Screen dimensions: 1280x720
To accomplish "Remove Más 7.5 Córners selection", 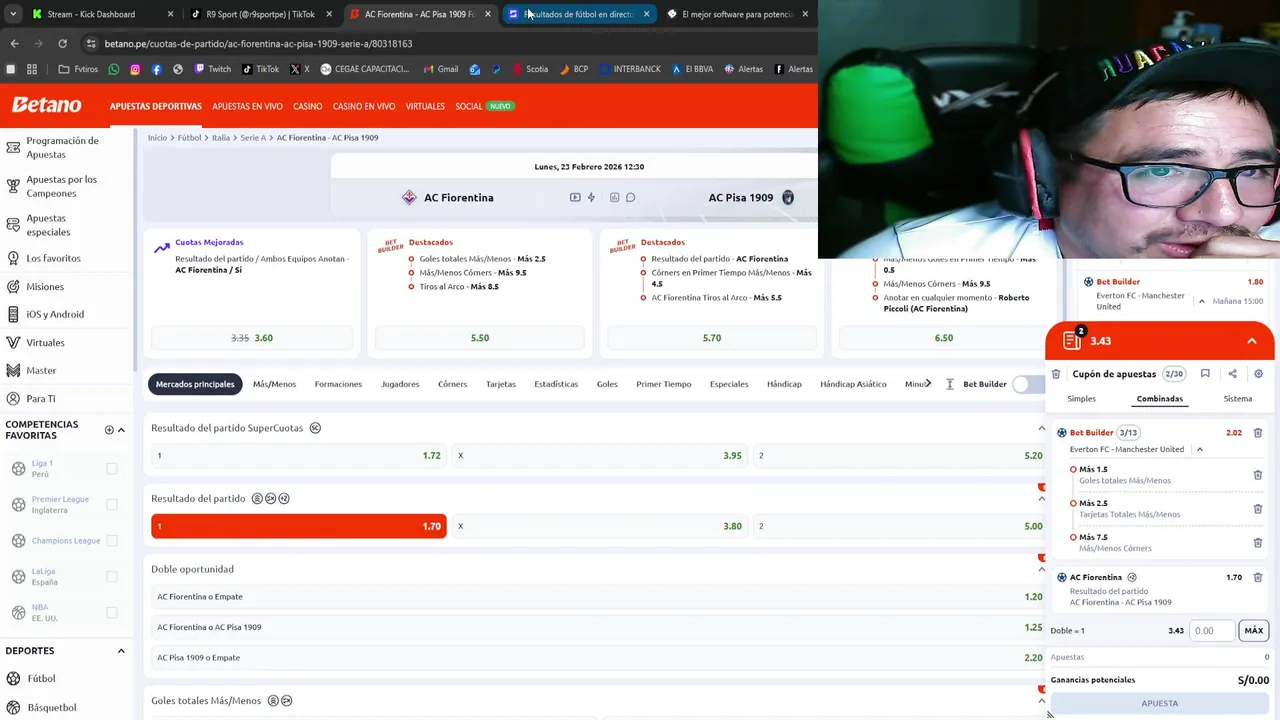I will point(1258,543).
